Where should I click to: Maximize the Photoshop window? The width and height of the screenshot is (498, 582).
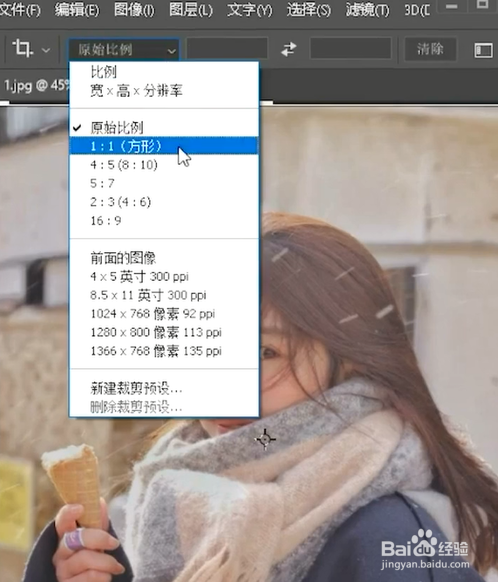[x=482, y=4]
